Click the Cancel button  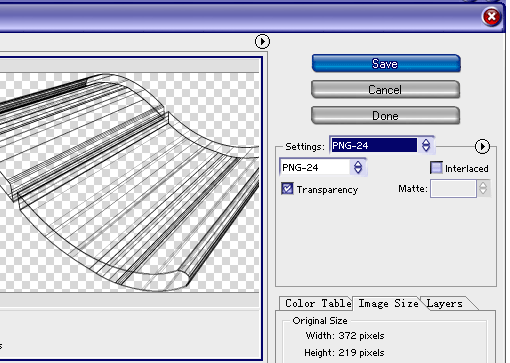click(x=385, y=89)
